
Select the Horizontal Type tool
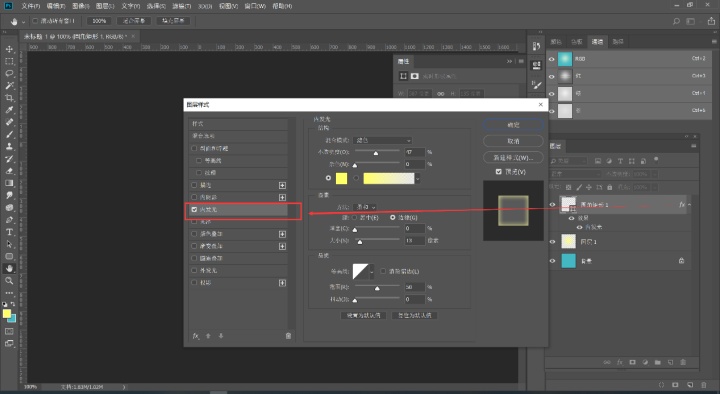(x=9, y=232)
